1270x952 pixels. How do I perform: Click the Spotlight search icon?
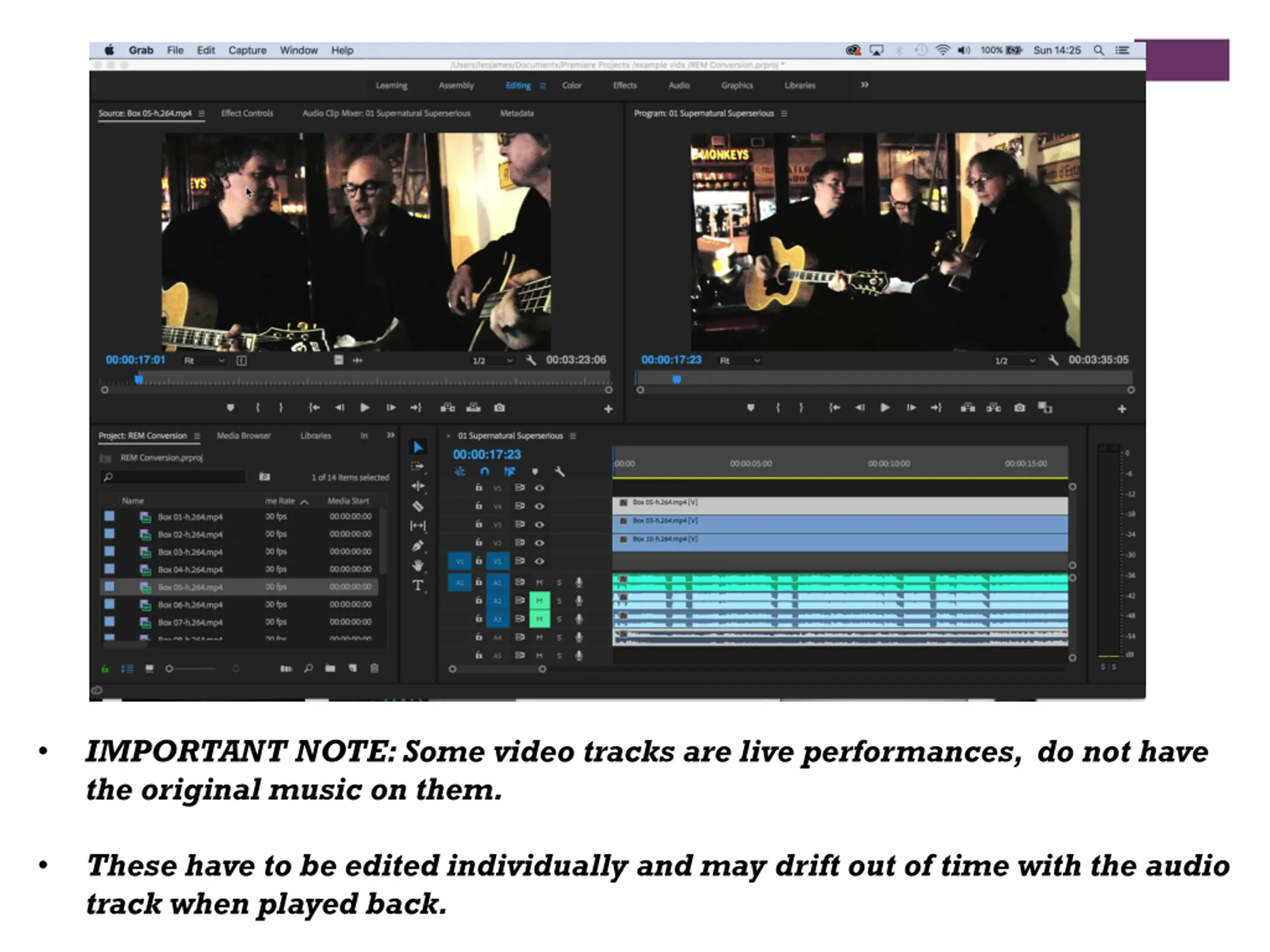tap(1098, 51)
